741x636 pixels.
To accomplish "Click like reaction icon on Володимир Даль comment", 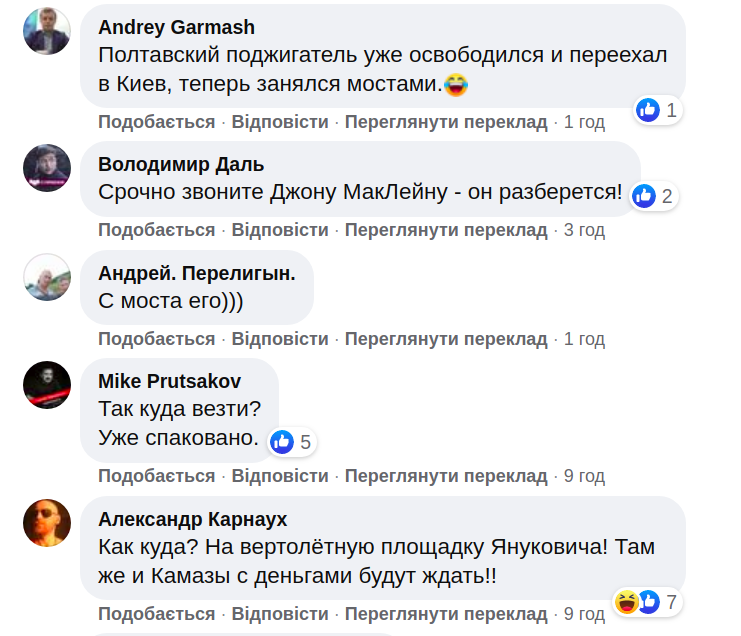I will pos(644,196).
